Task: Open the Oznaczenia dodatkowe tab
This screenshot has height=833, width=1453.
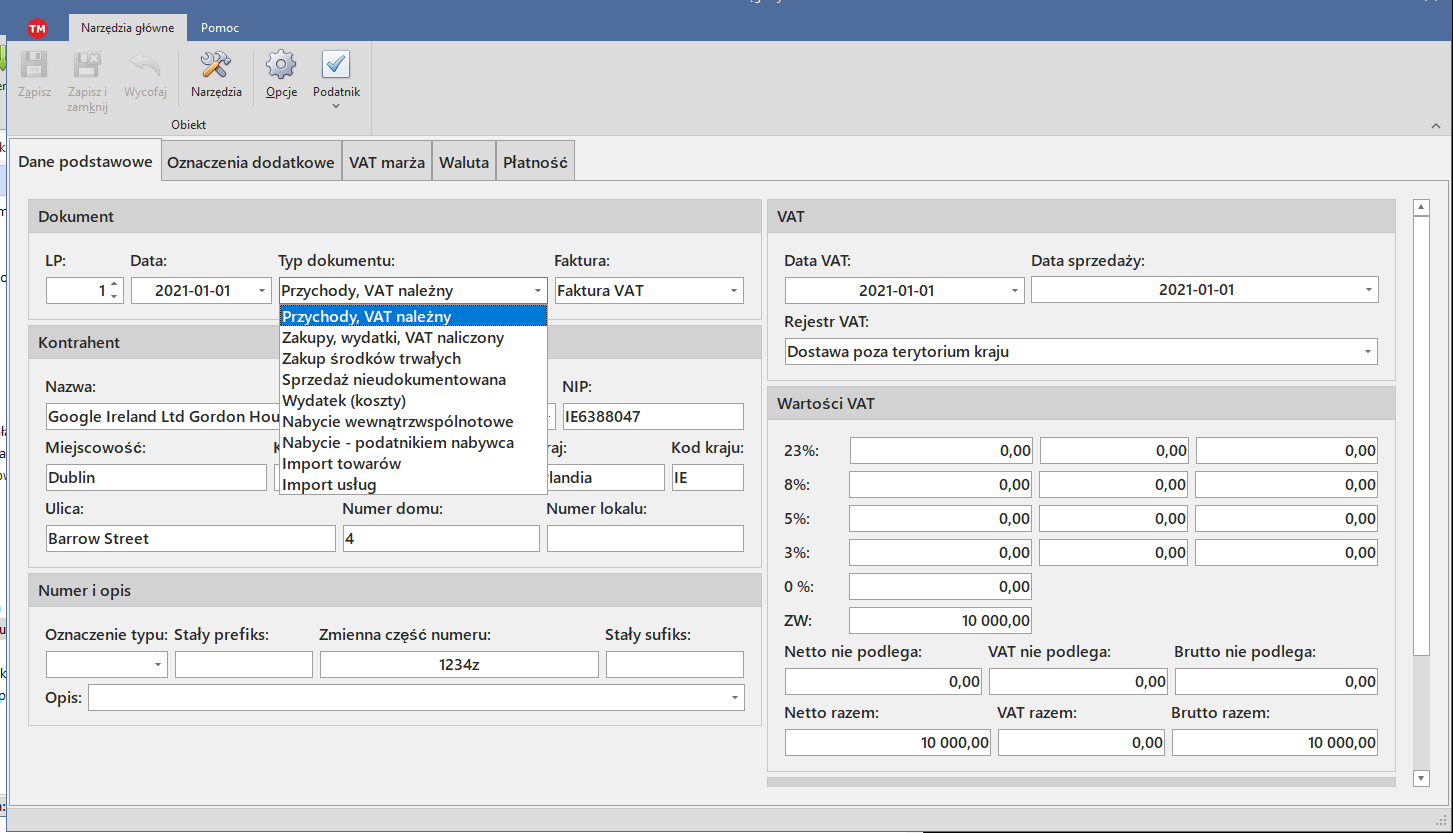Action: pos(251,162)
